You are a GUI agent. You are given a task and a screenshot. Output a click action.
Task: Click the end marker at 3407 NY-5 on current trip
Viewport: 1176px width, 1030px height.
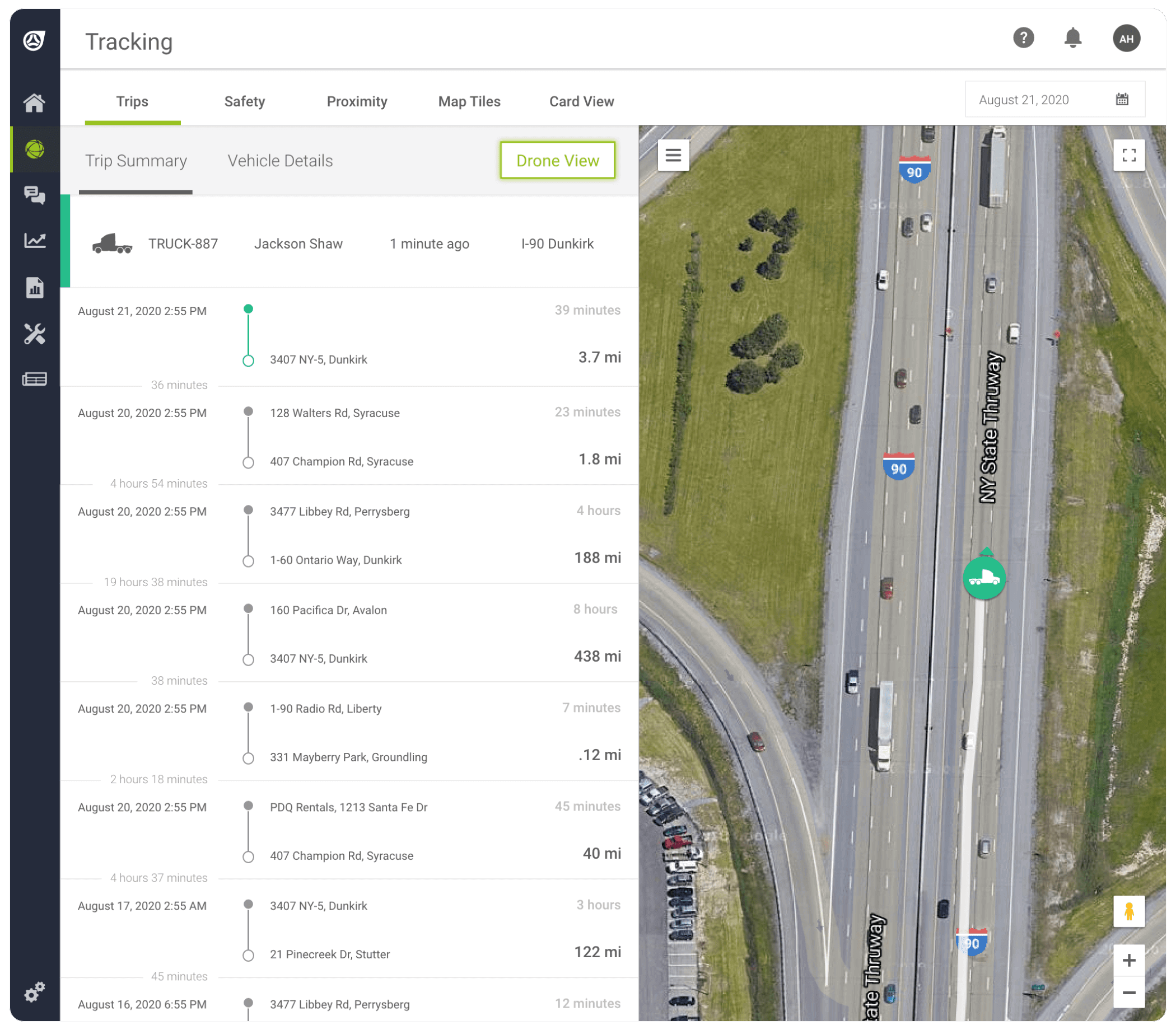tap(248, 360)
